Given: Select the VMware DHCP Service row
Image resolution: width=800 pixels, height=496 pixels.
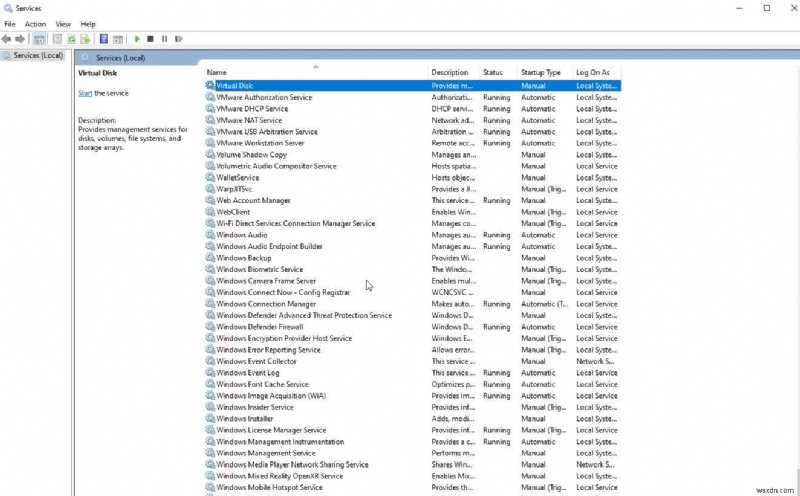Looking at the screenshot, I should [x=413, y=109].
